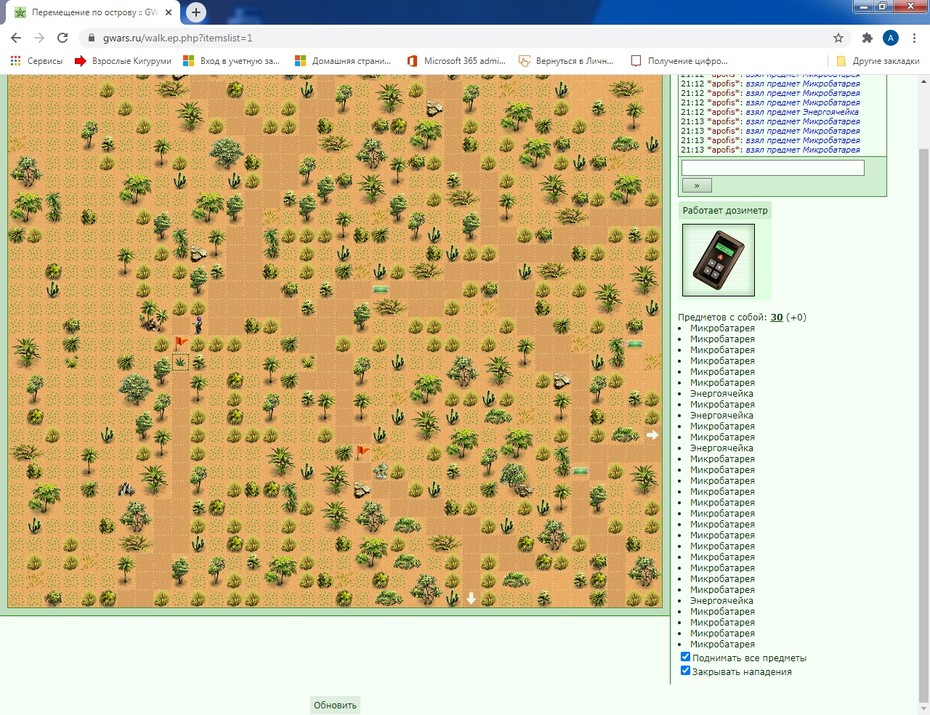Open the extensions puzzle icon
The width and height of the screenshot is (930, 715).
867,38
